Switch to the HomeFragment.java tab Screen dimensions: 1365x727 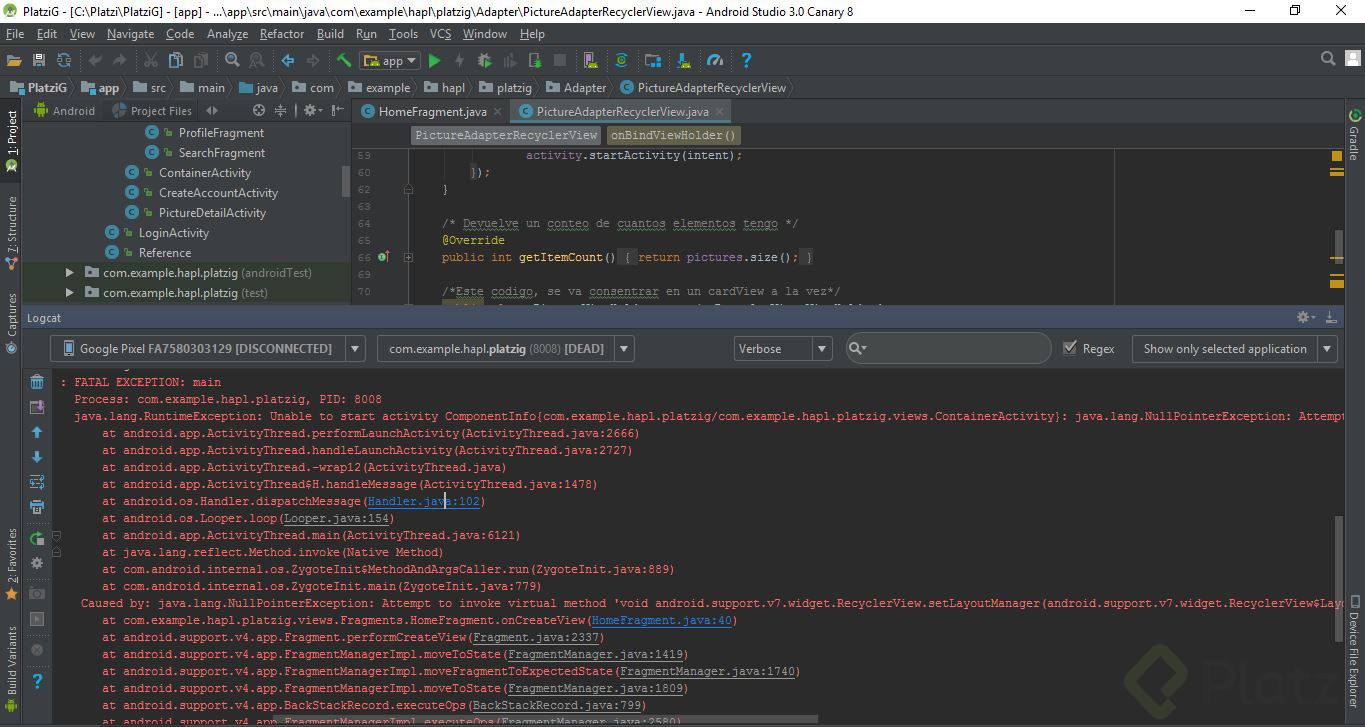pos(432,111)
